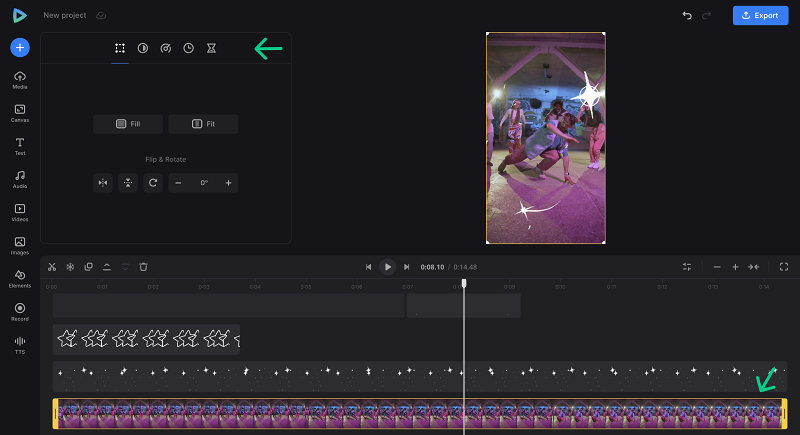Zoom out the timeline
This screenshot has height=435, width=800.
(717, 267)
